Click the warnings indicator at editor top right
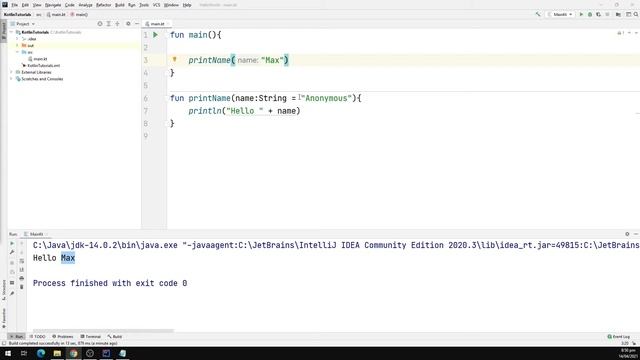The width and height of the screenshot is (640, 360). point(620,33)
